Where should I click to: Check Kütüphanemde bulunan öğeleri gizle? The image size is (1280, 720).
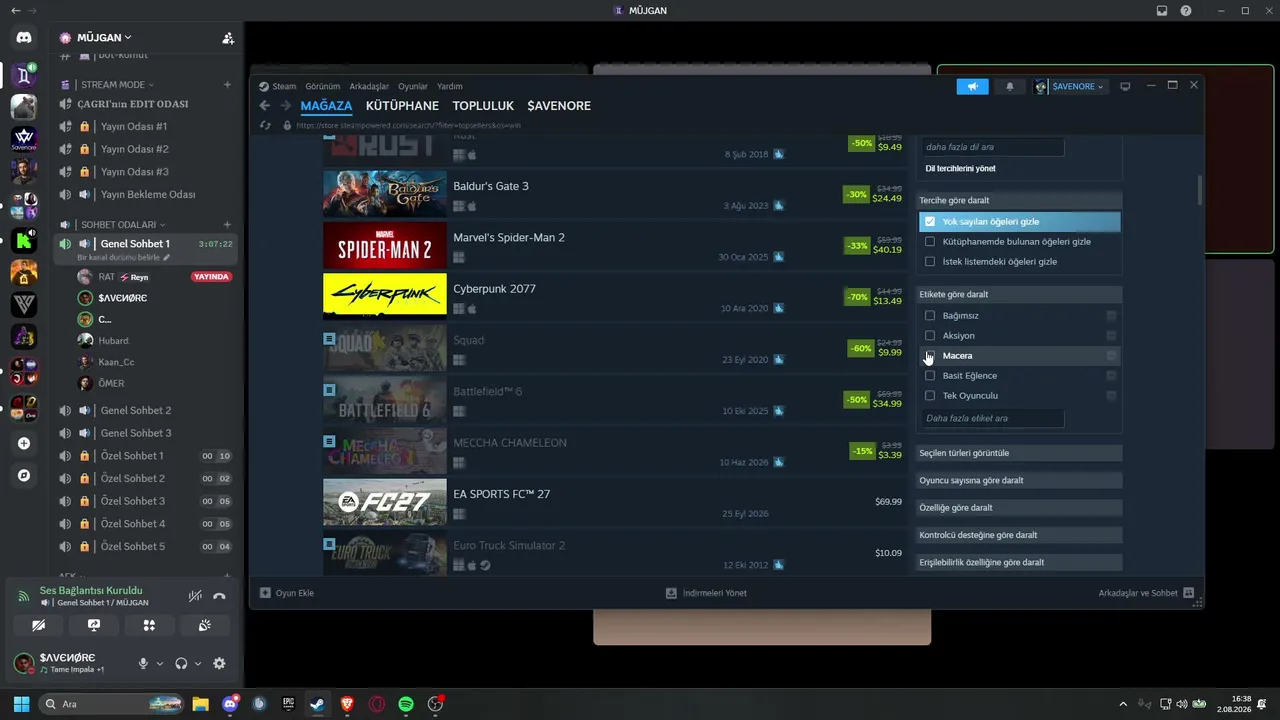[x=930, y=242]
